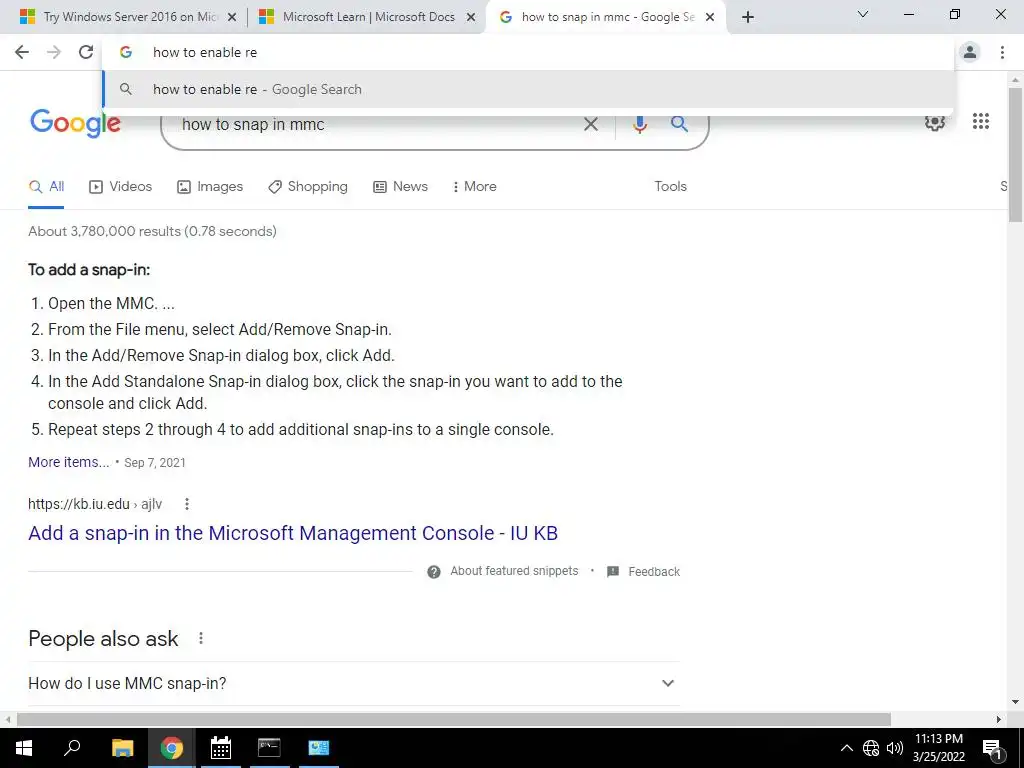Open the Videos results tab
The height and width of the screenshot is (768, 1024).
[x=121, y=187]
